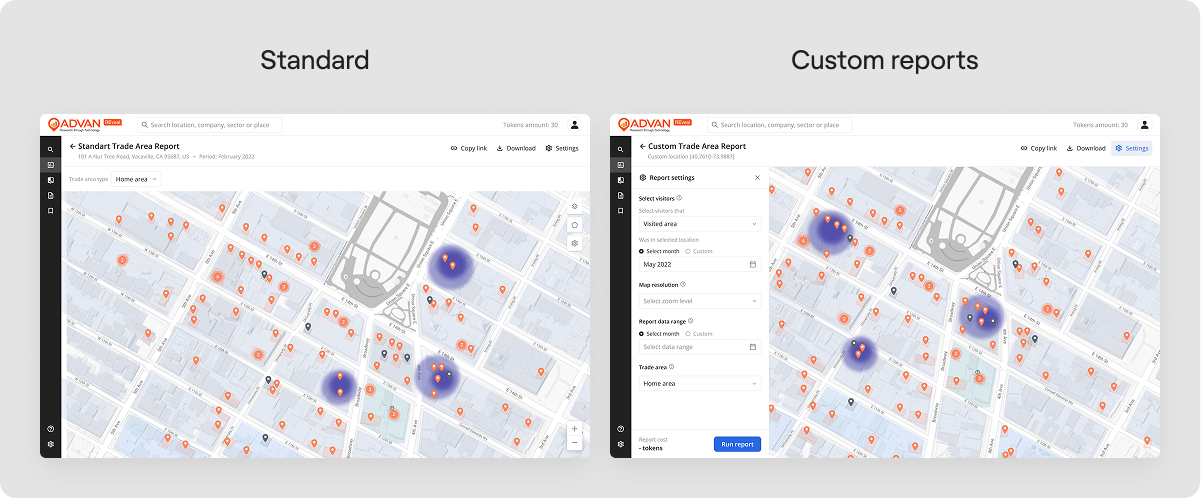Click the info icon next to Map resolution
This screenshot has height=498, width=1201.
(683, 284)
